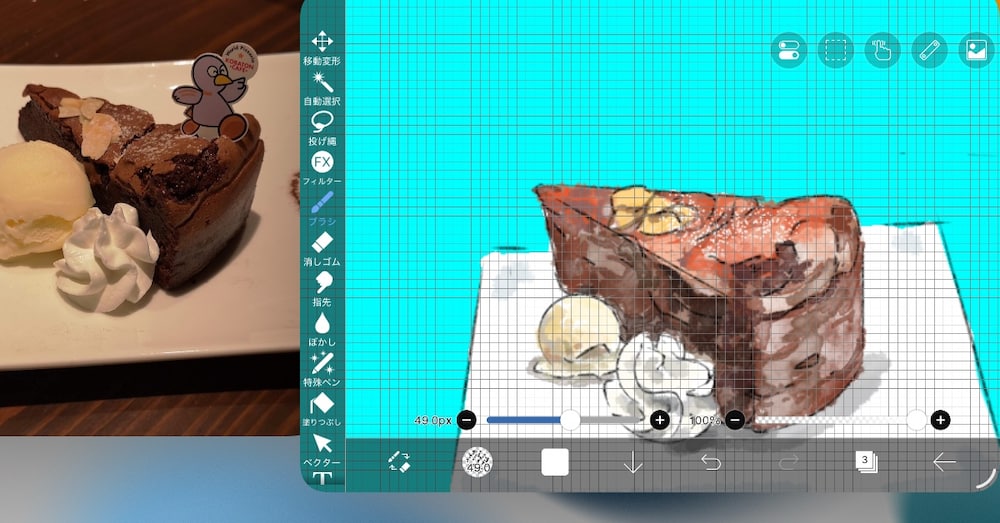The image size is (1000, 523).
Task: Select the ベクター vector tool
Action: pyautogui.click(x=322, y=450)
